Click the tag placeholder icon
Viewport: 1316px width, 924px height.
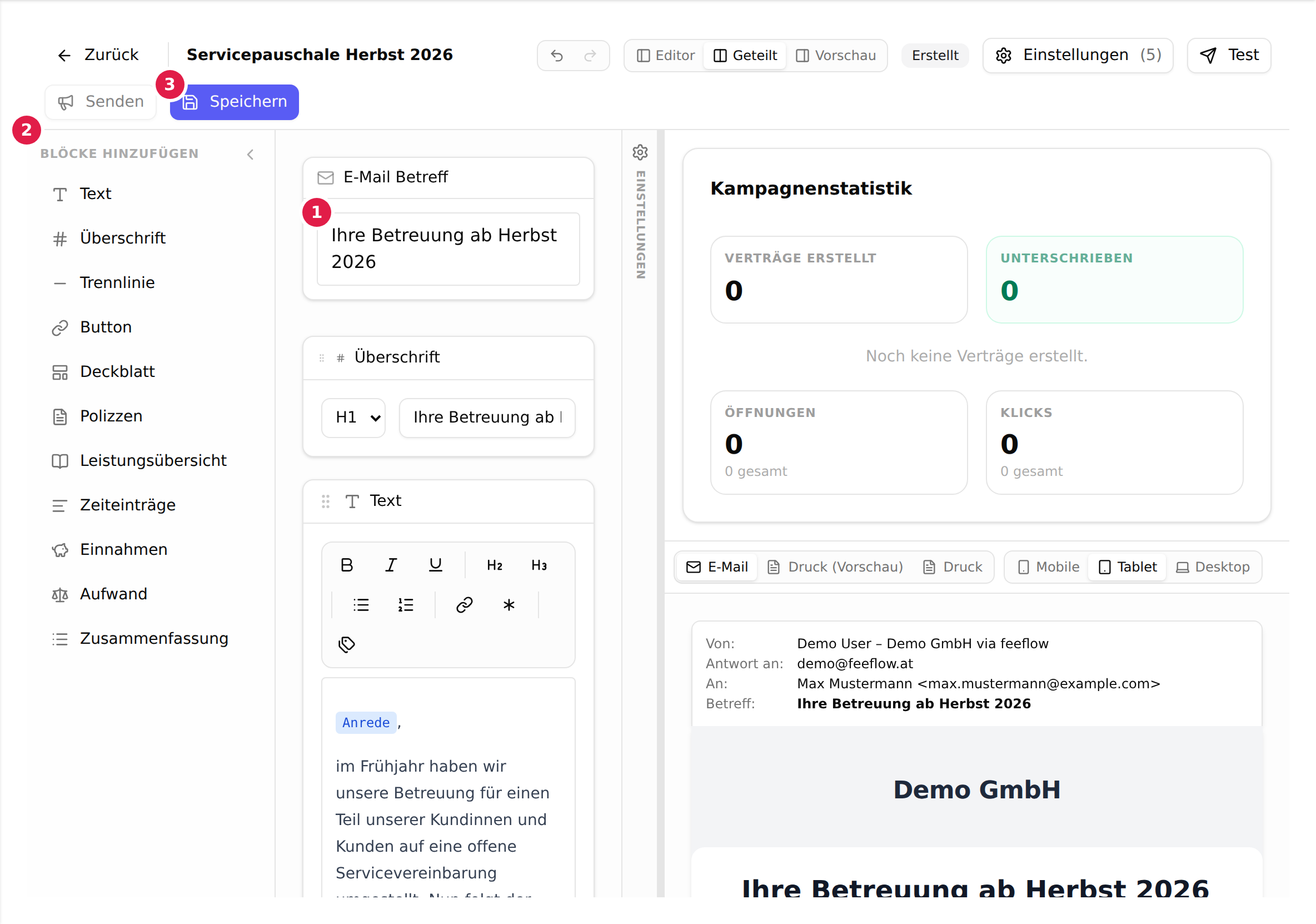click(347, 645)
